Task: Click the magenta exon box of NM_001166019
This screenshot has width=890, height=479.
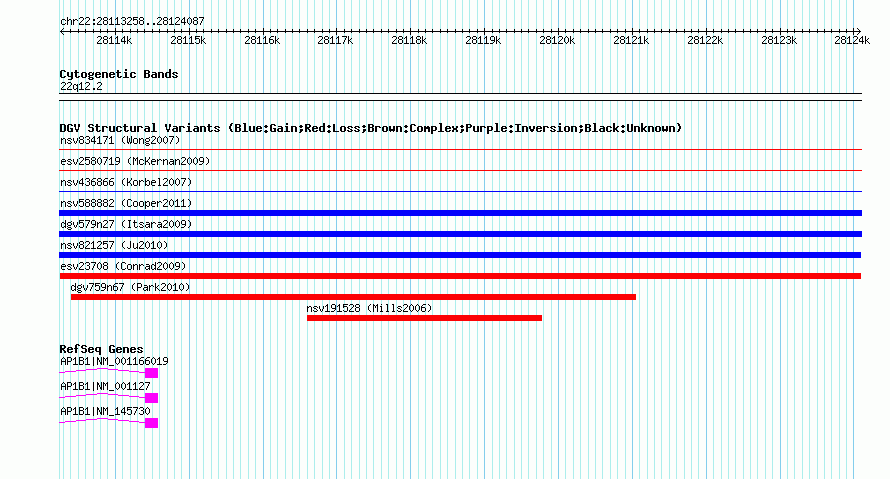Action: click(x=152, y=373)
